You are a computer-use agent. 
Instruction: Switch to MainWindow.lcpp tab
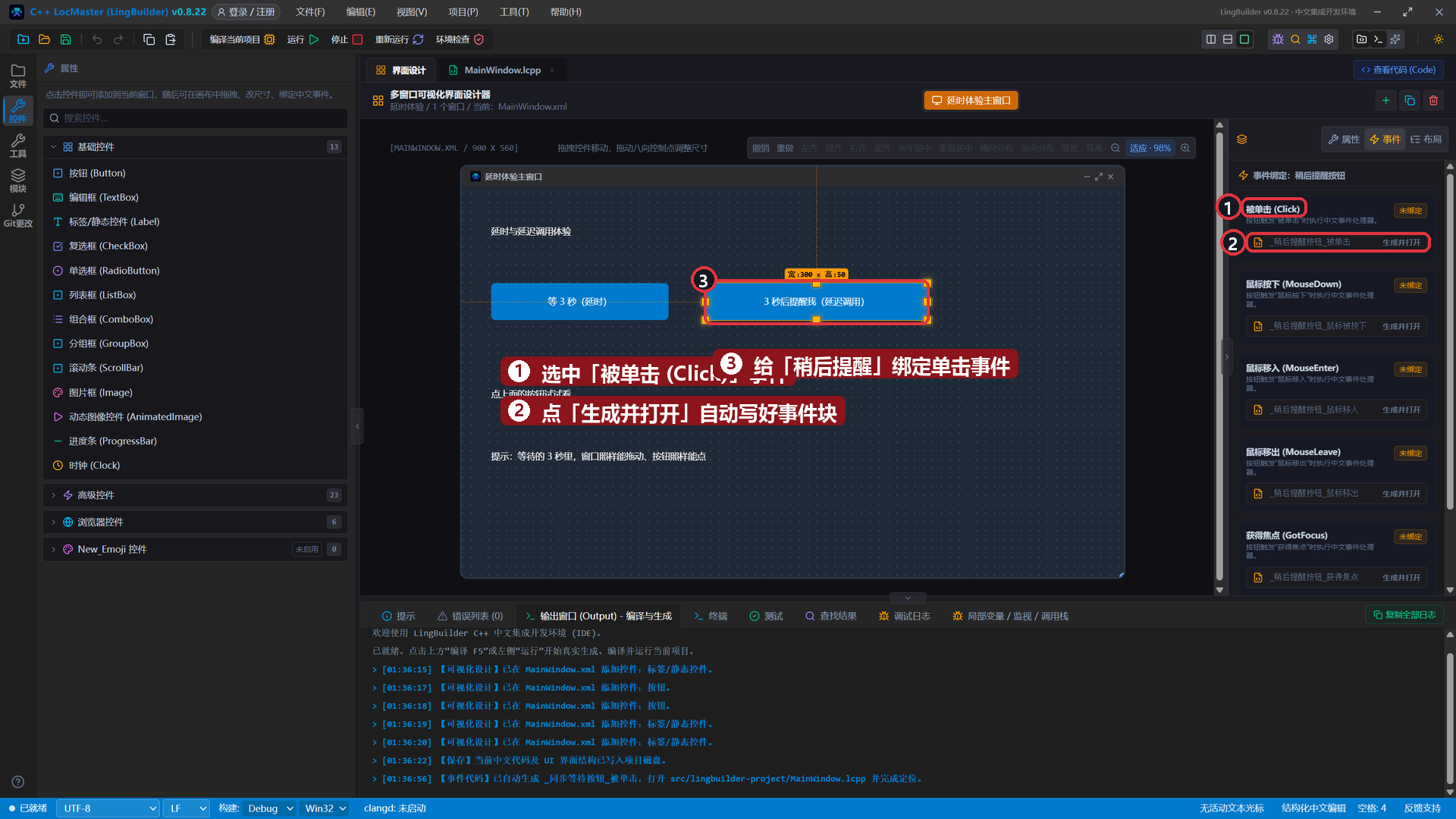point(502,70)
